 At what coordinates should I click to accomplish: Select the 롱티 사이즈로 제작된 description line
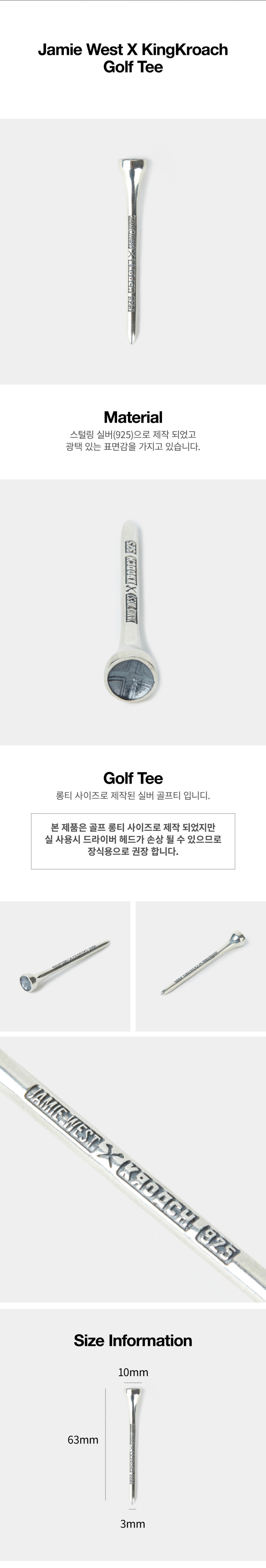tap(133, 796)
